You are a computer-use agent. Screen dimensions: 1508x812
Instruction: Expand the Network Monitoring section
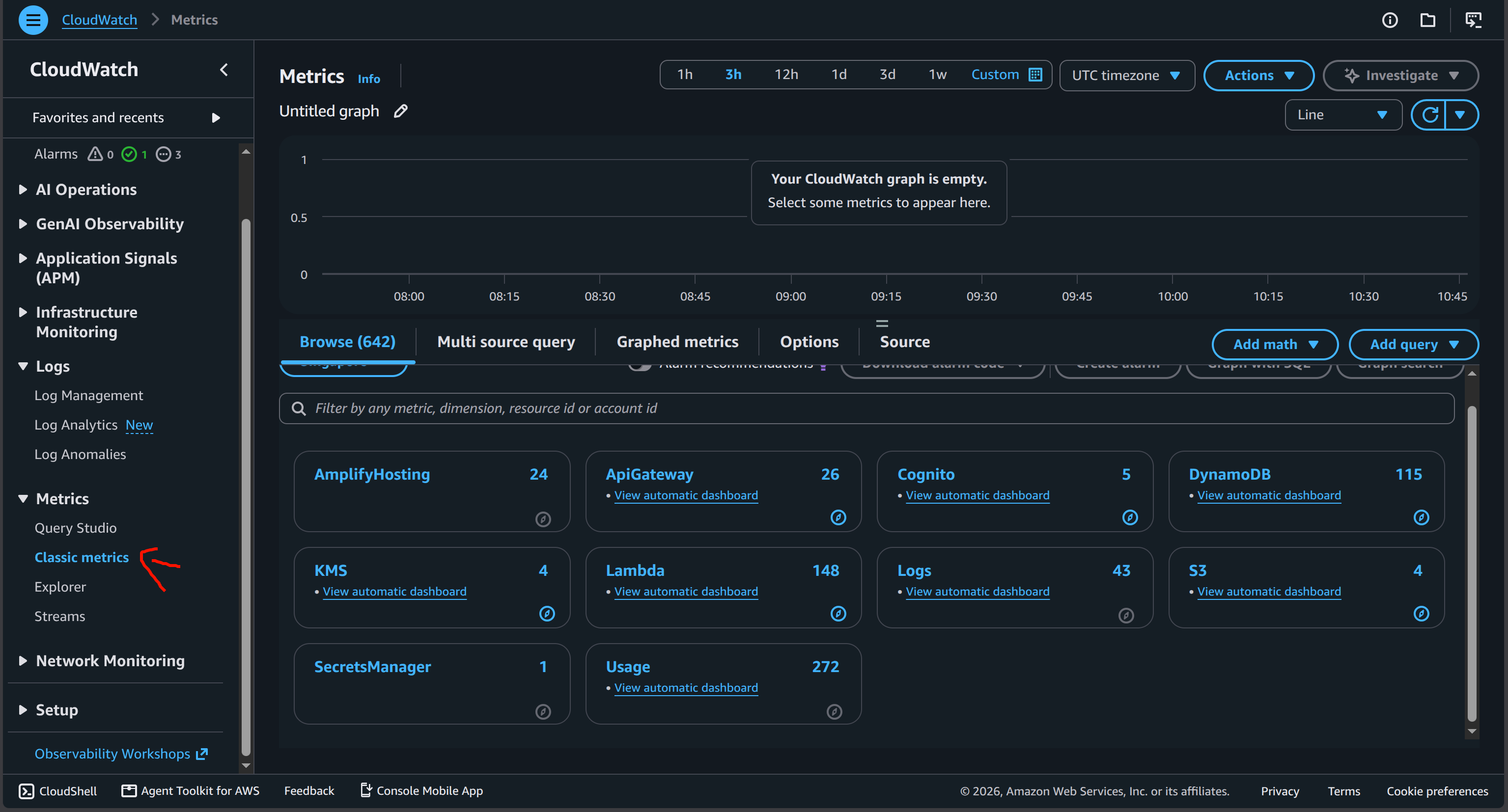(23, 661)
